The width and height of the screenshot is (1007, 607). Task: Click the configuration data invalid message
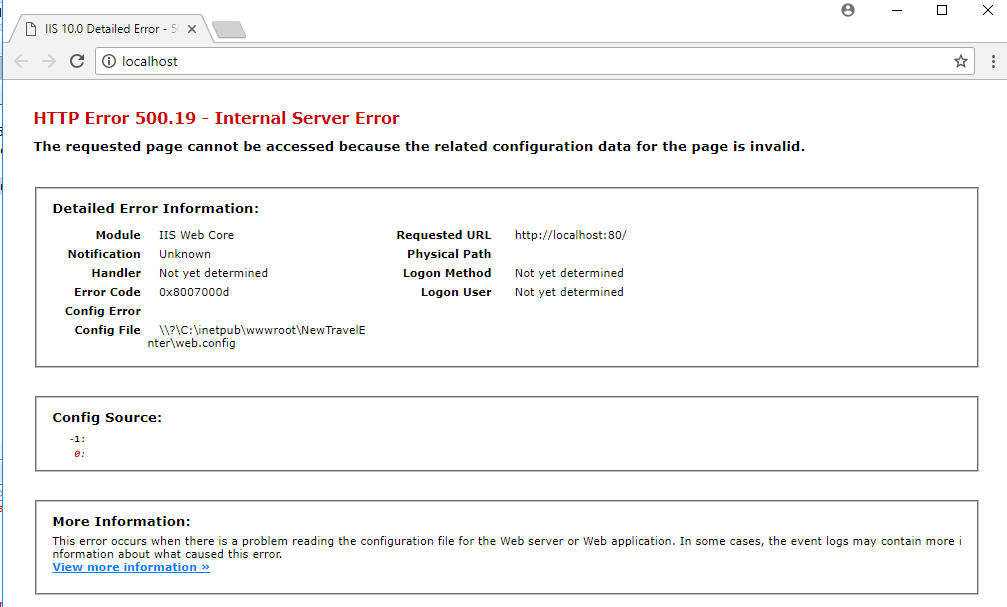tap(419, 147)
